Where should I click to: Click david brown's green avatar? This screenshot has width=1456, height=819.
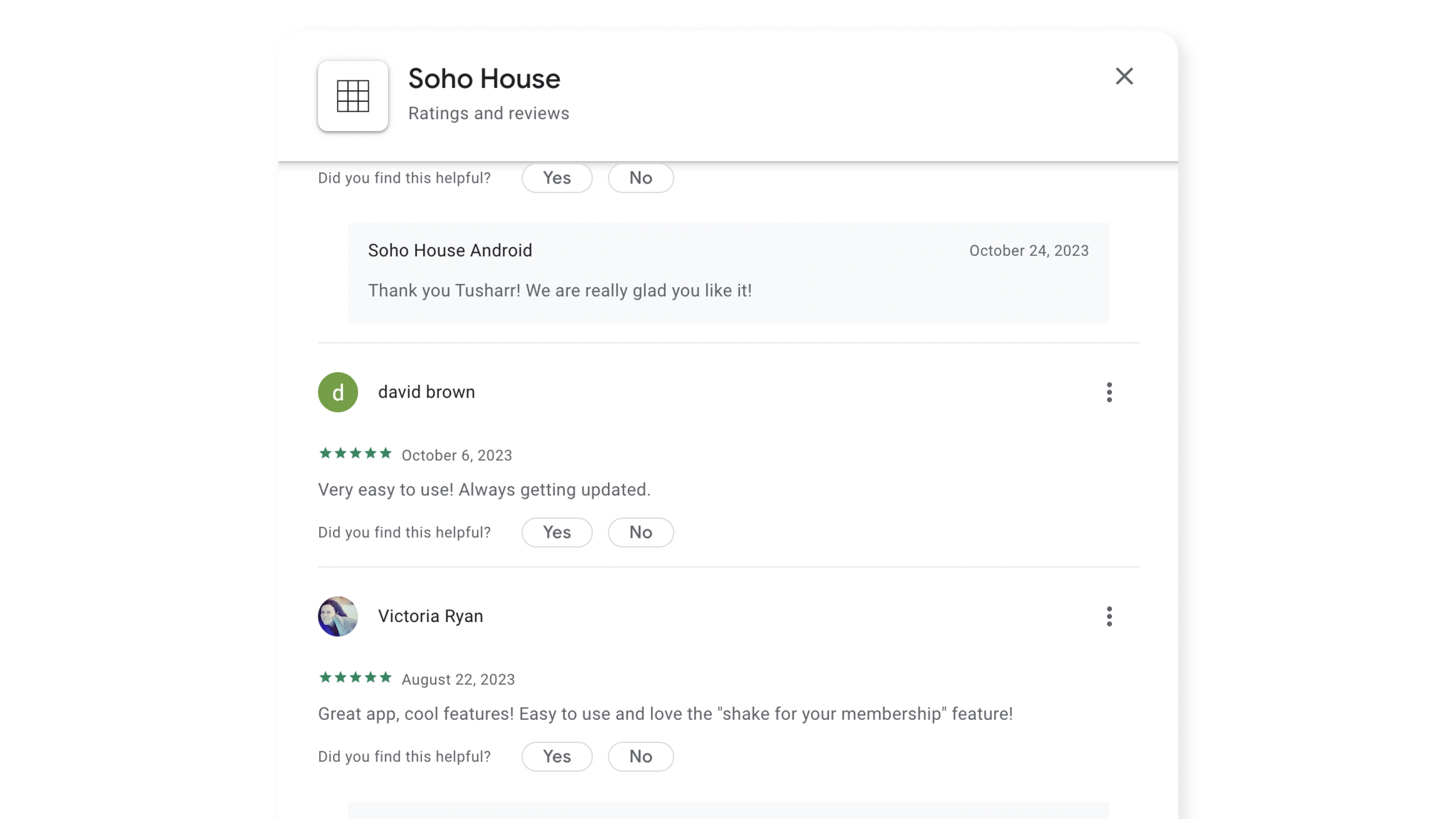coord(338,392)
